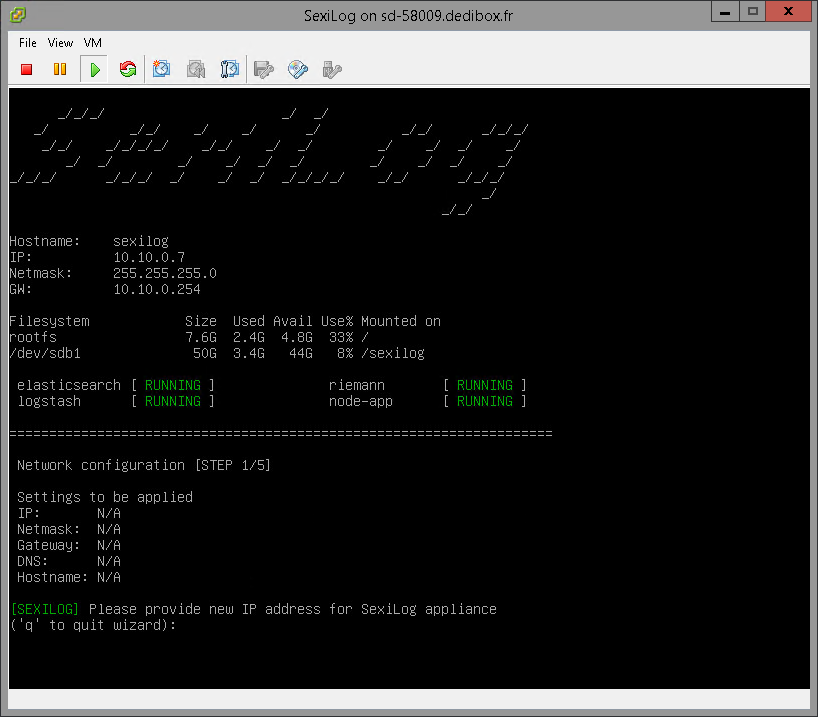Click the RUNNING status next to riemann
The image size is (818, 717).
[x=485, y=386]
